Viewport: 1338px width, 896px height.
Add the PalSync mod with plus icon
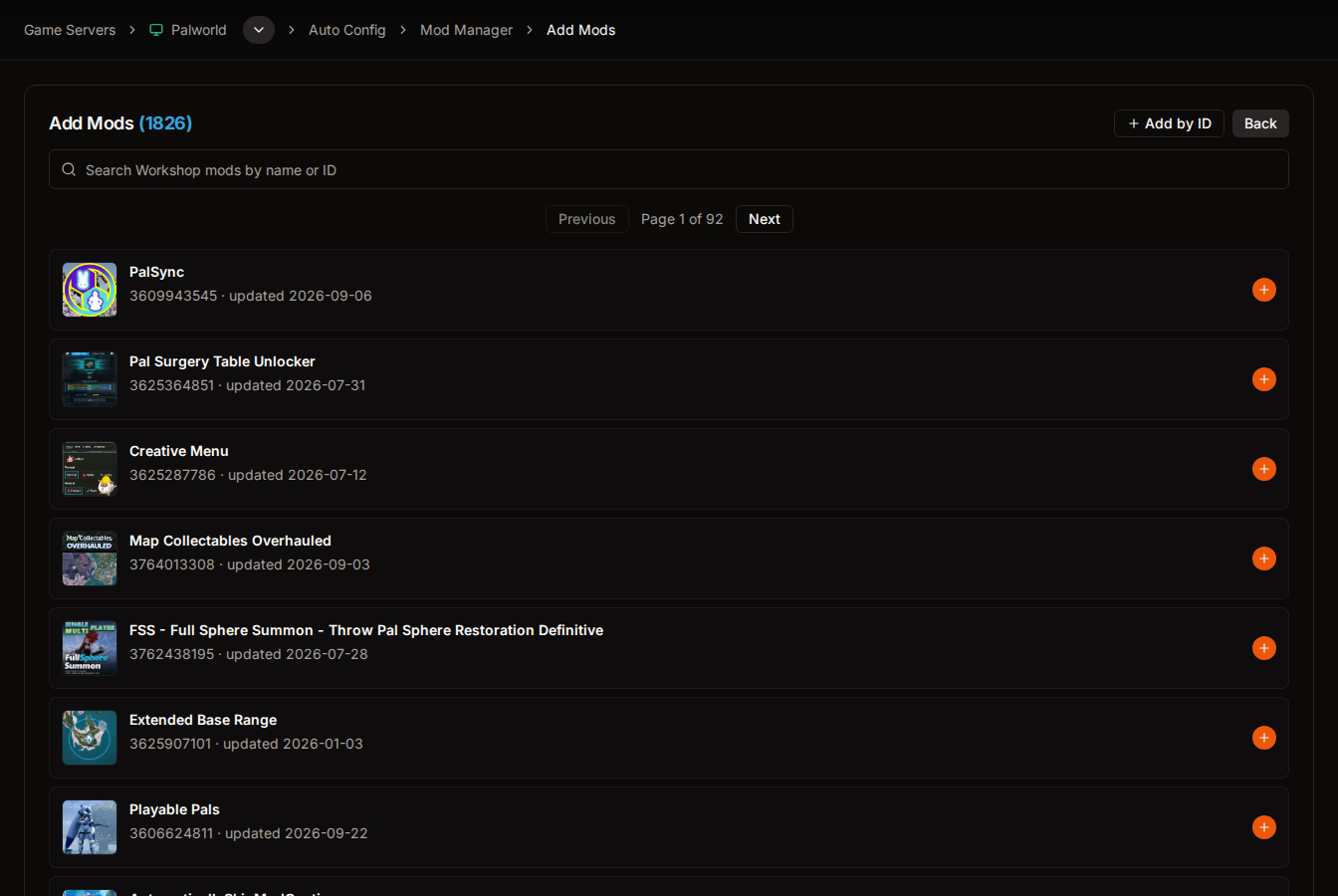pyautogui.click(x=1264, y=290)
